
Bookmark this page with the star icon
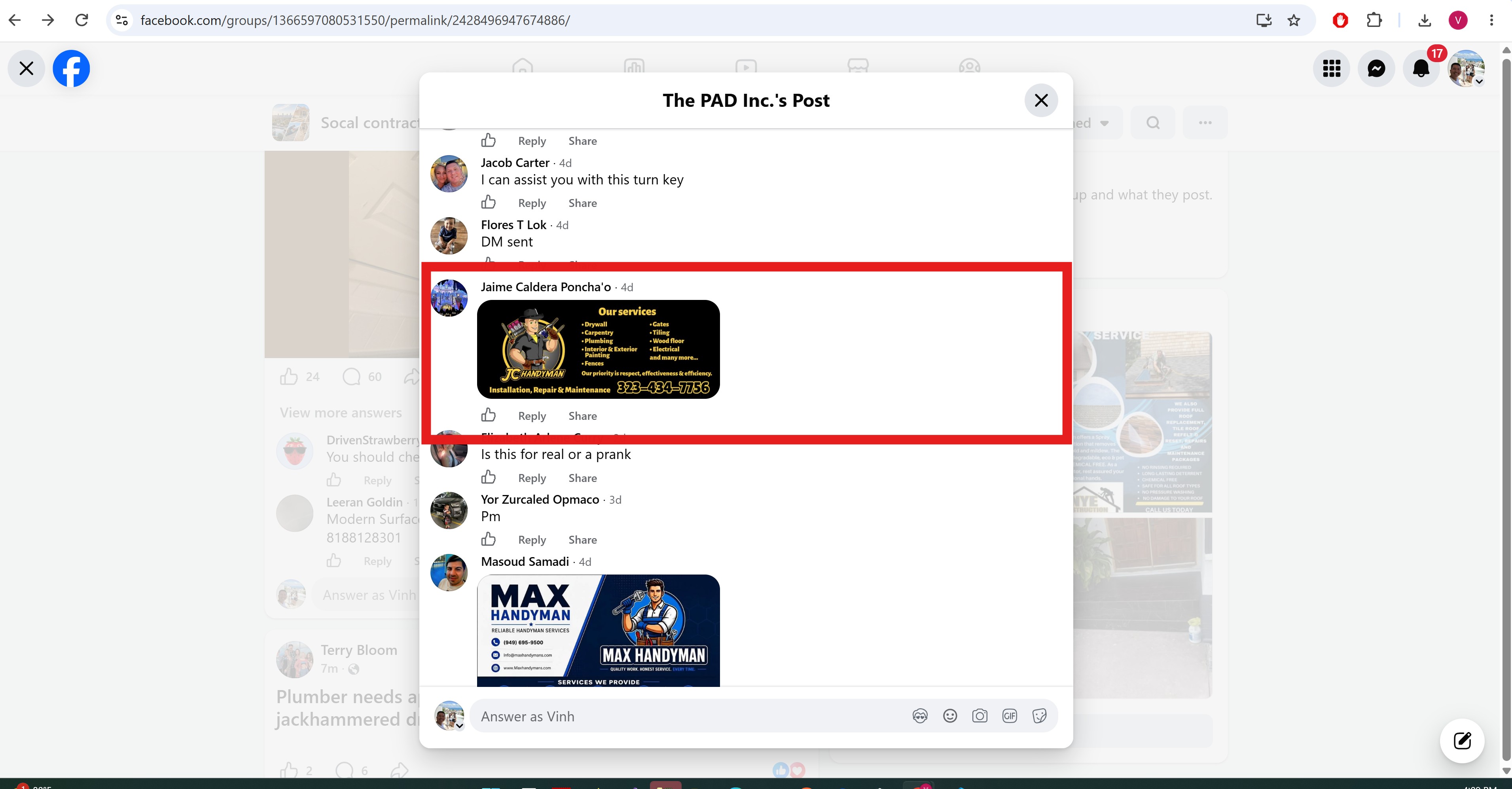(x=1294, y=20)
